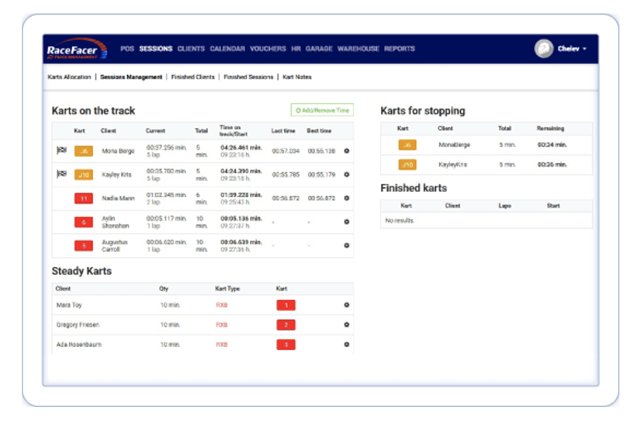Click kart type link in Gregory Friesen row
The width and height of the screenshot is (642, 422).
pyautogui.click(x=222, y=325)
